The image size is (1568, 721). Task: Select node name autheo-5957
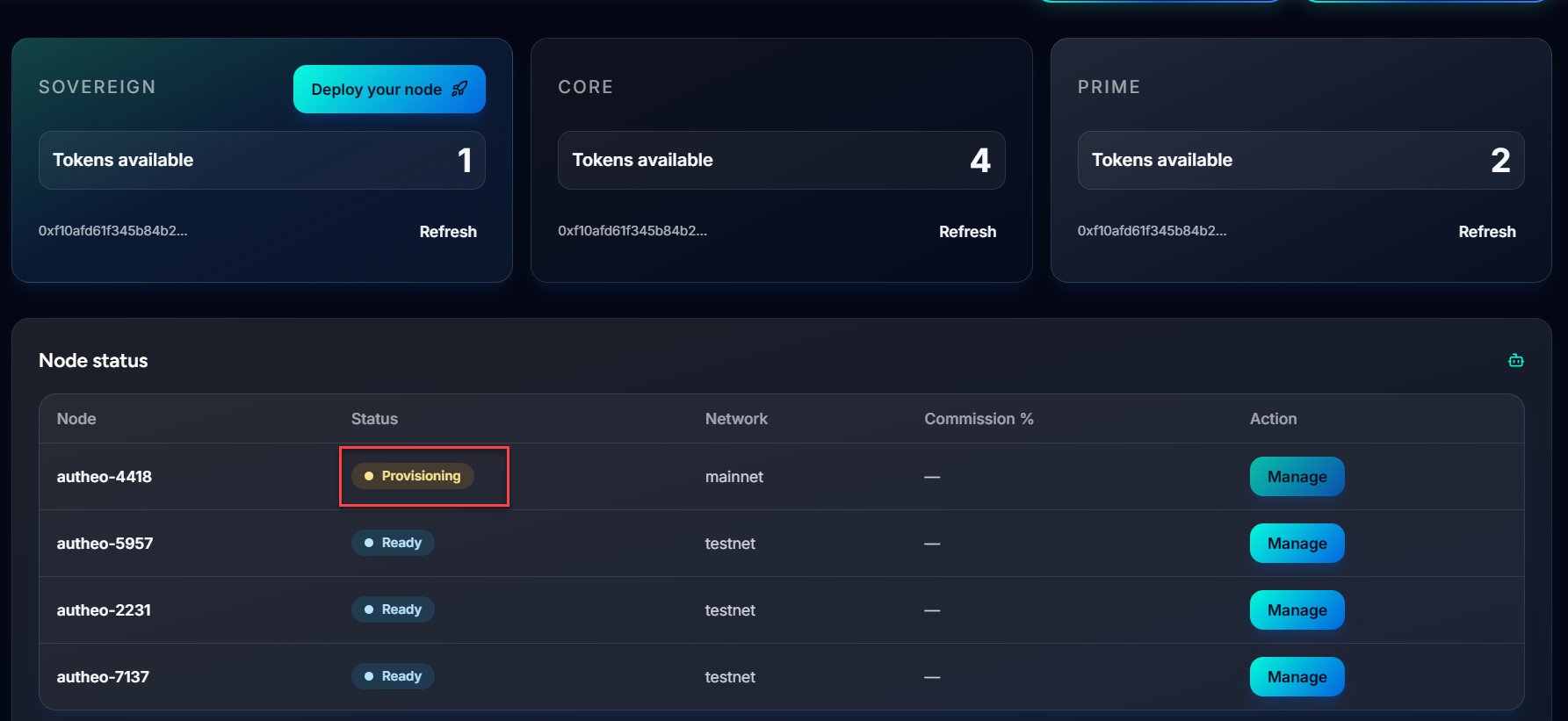pyautogui.click(x=105, y=544)
